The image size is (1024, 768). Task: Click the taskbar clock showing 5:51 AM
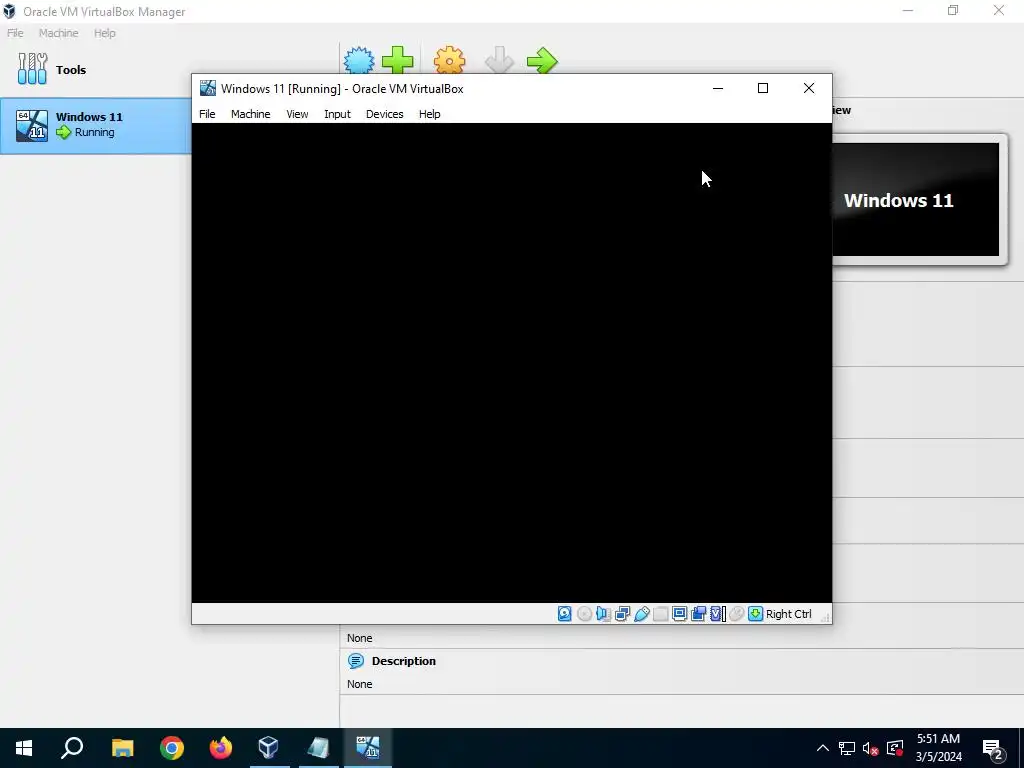tap(938, 748)
